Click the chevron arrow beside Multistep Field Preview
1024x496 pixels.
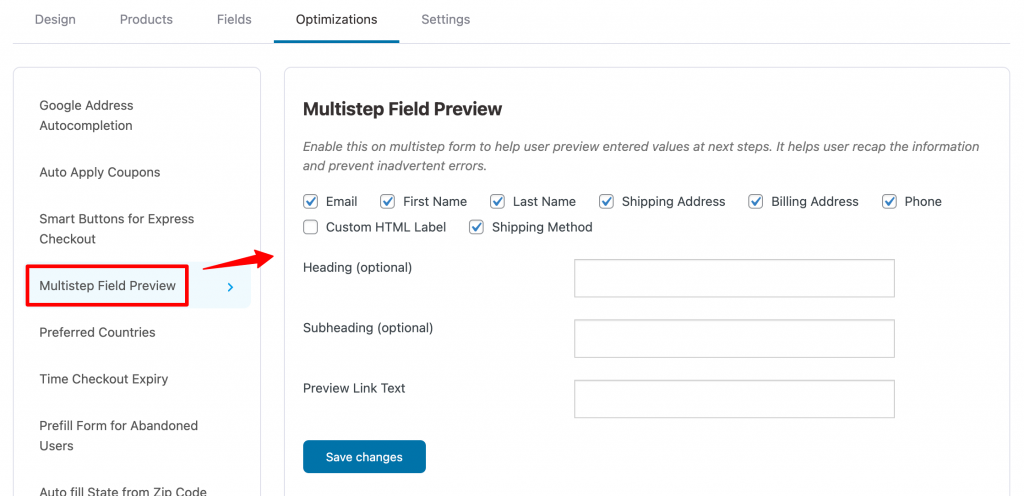pos(230,287)
